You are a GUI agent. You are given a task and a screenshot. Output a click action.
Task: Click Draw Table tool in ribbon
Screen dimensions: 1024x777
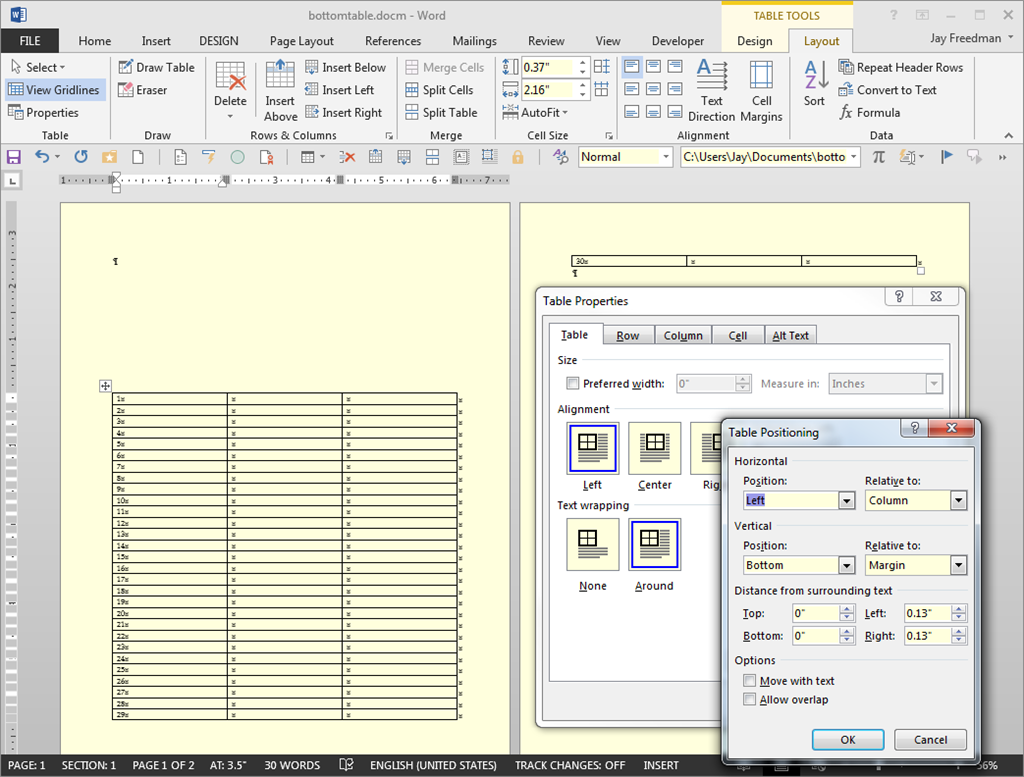point(157,67)
